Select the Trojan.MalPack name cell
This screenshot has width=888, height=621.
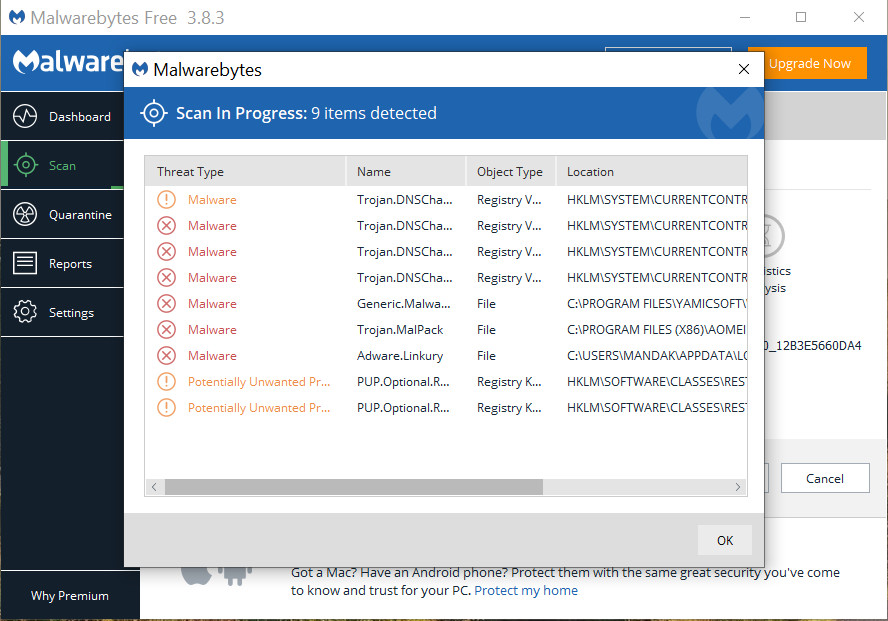(x=400, y=329)
